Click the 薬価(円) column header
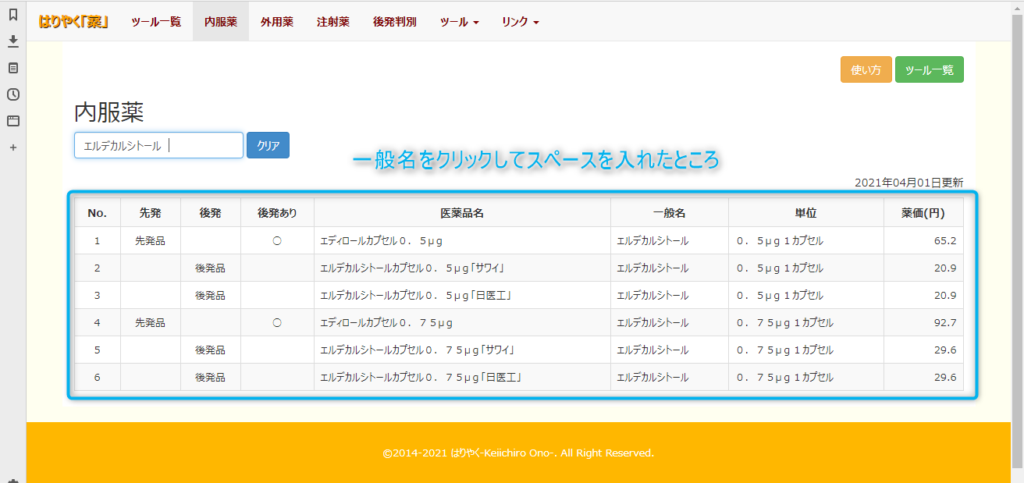The height and width of the screenshot is (483, 1024). coord(922,213)
